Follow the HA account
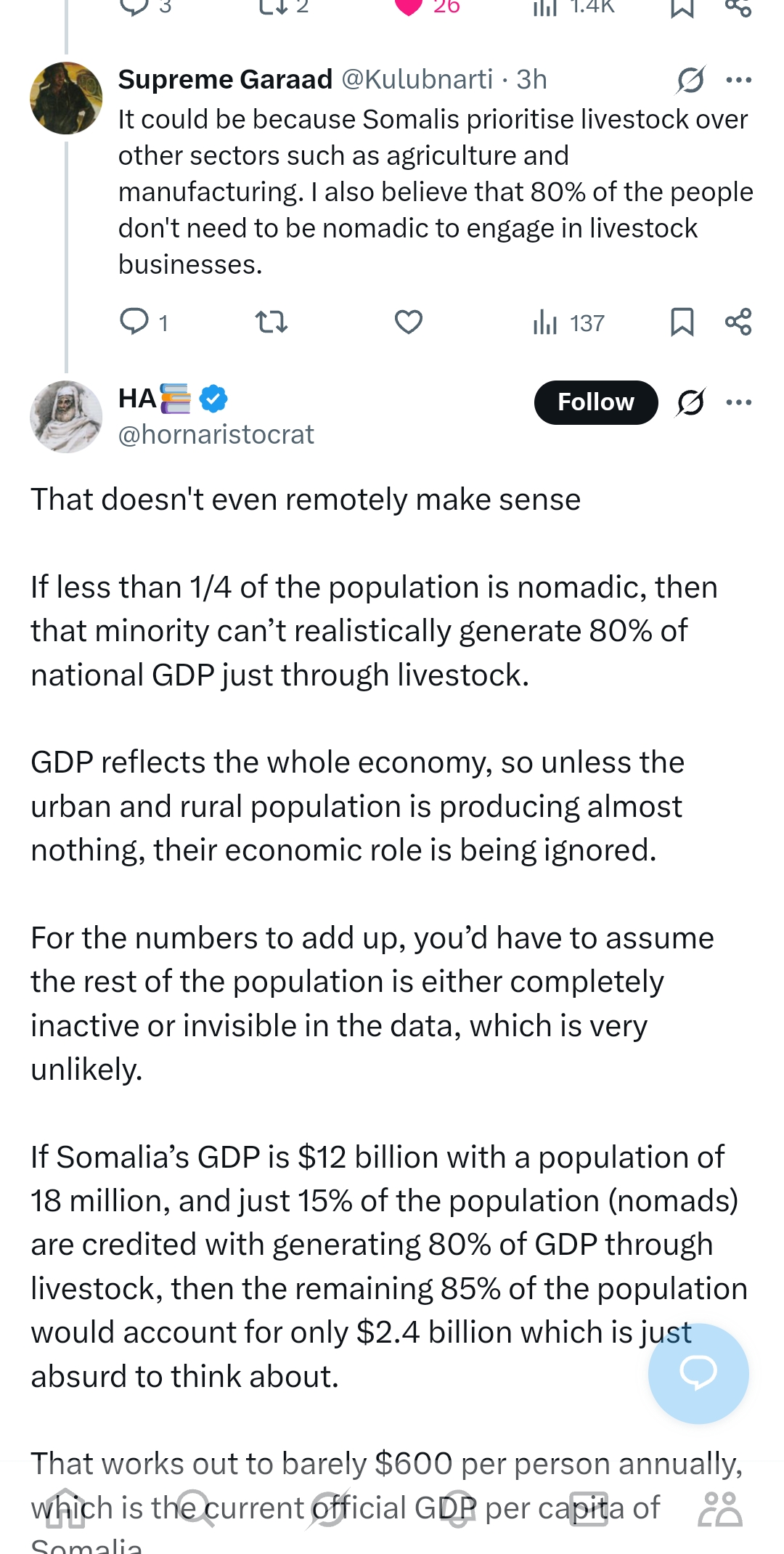 (x=595, y=402)
